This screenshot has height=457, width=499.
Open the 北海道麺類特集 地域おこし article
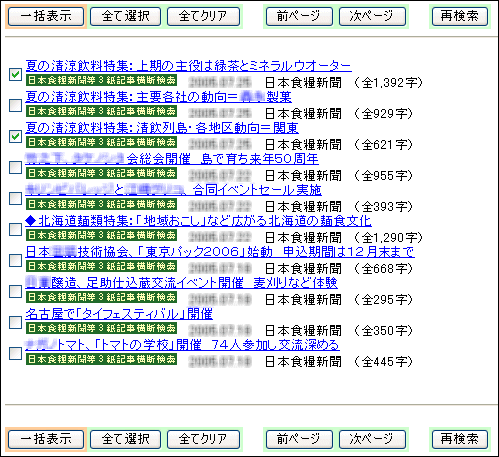pyautogui.click(x=198, y=221)
